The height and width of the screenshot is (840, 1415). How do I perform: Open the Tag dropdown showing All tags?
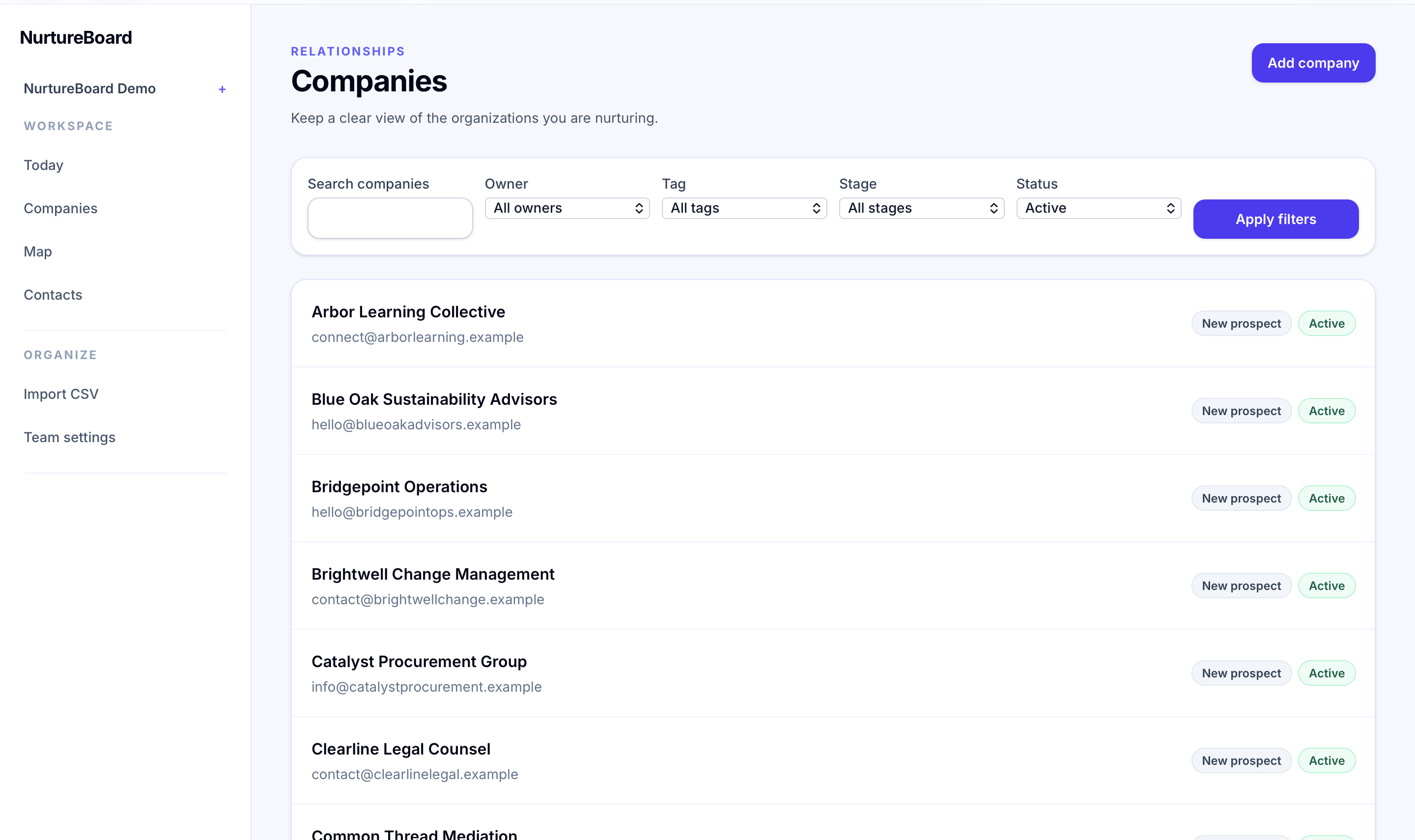click(x=744, y=208)
